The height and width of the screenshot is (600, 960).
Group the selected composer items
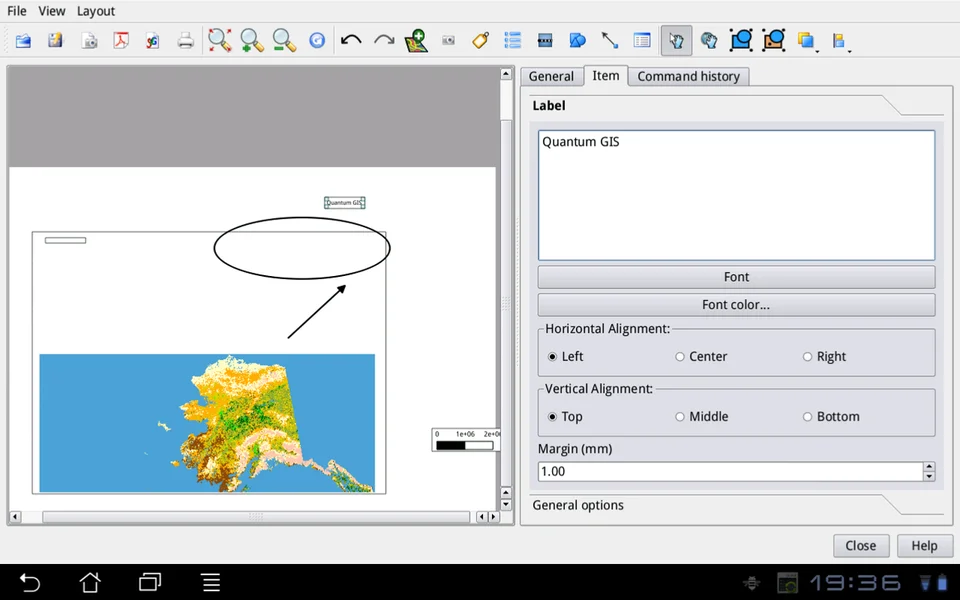pyautogui.click(x=741, y=40)
